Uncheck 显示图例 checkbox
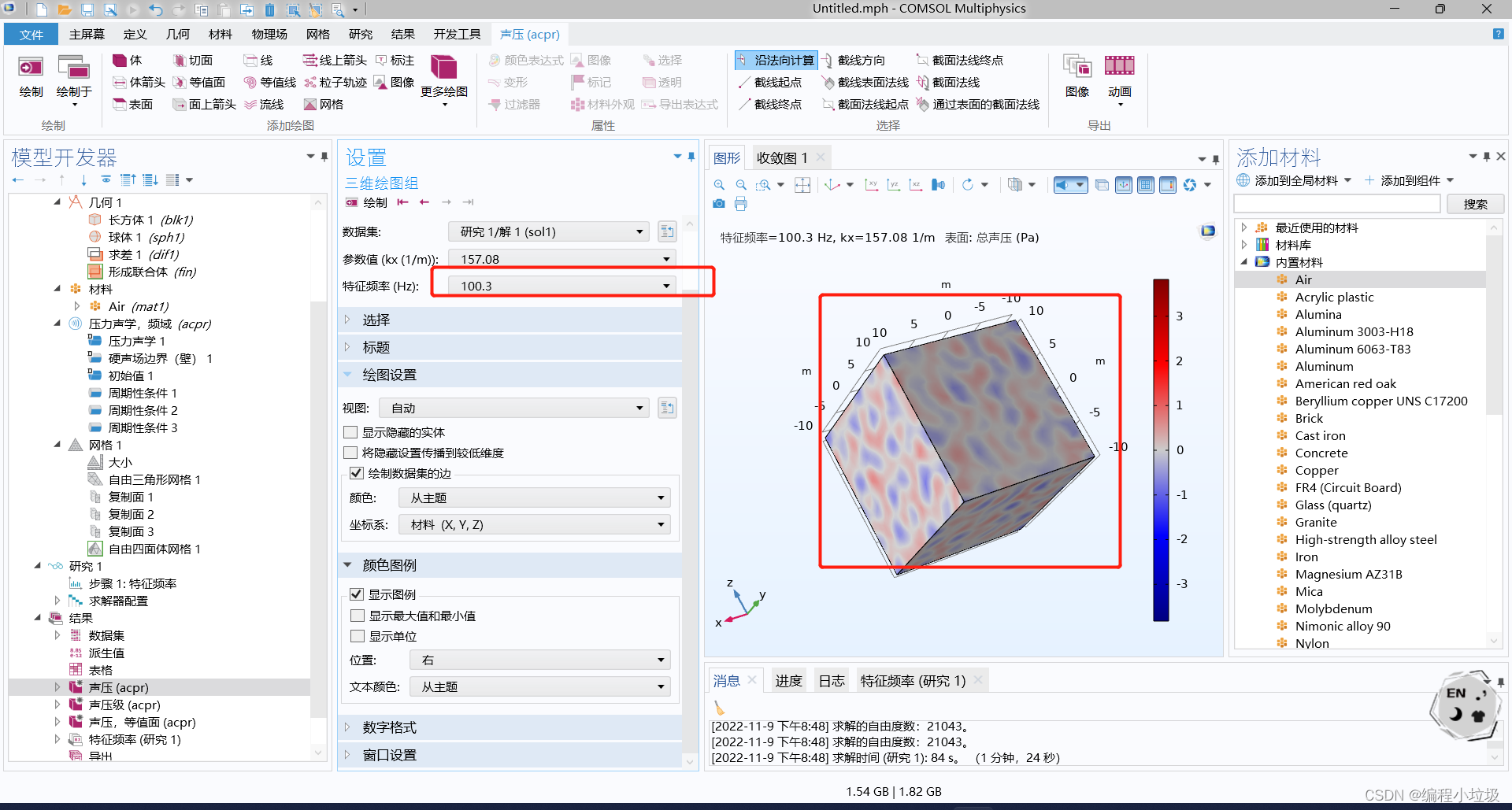Viewport: 1512px width, 810px height. point(357,594)
